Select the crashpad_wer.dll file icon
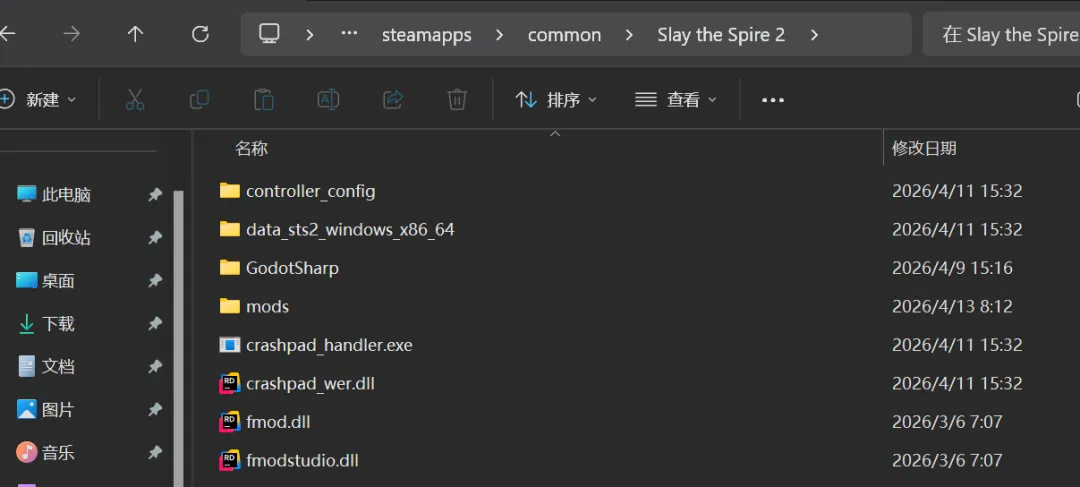This screenshot has height=487, width=1080. point(229,384)
